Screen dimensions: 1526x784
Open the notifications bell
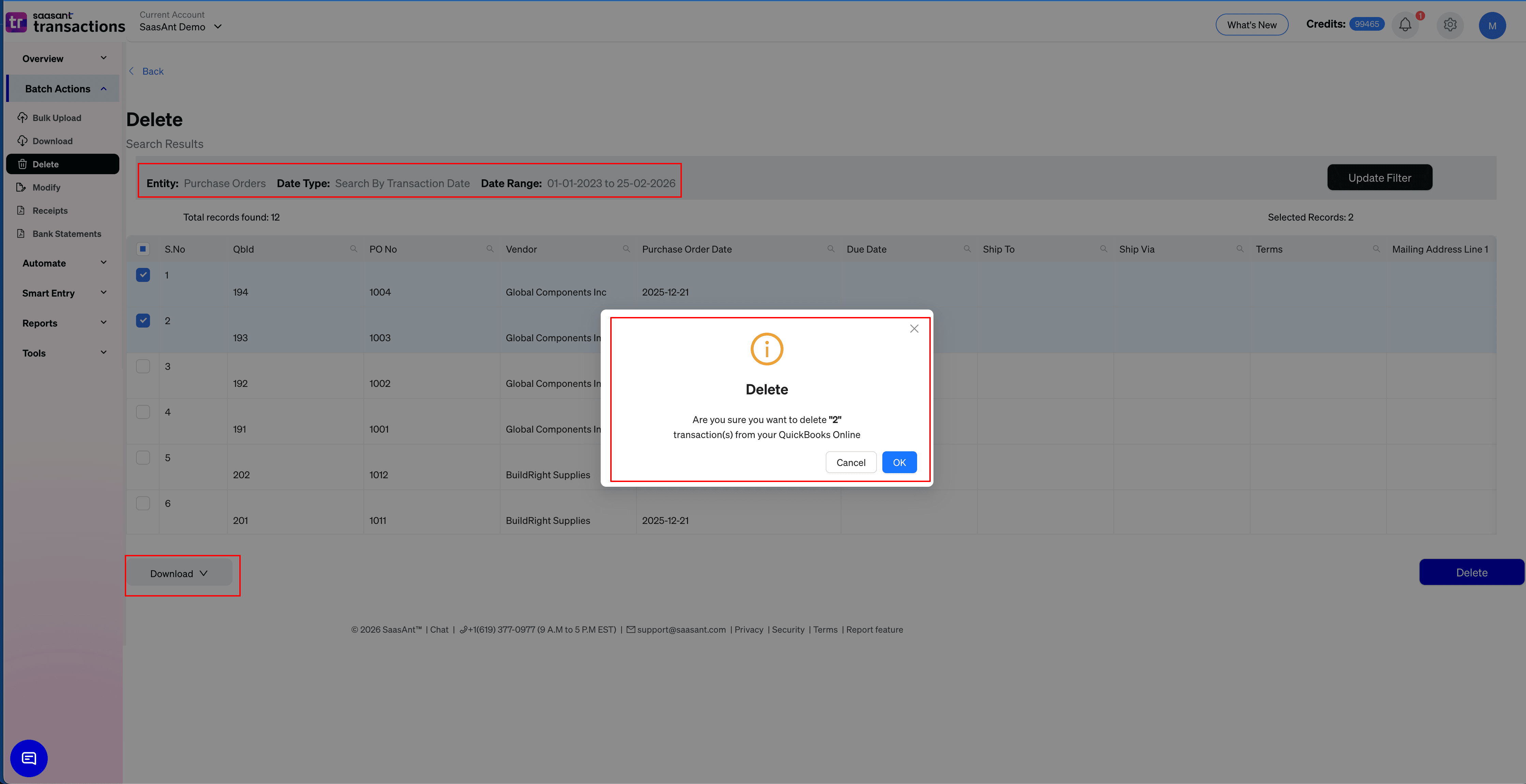tap(1405, 24)
